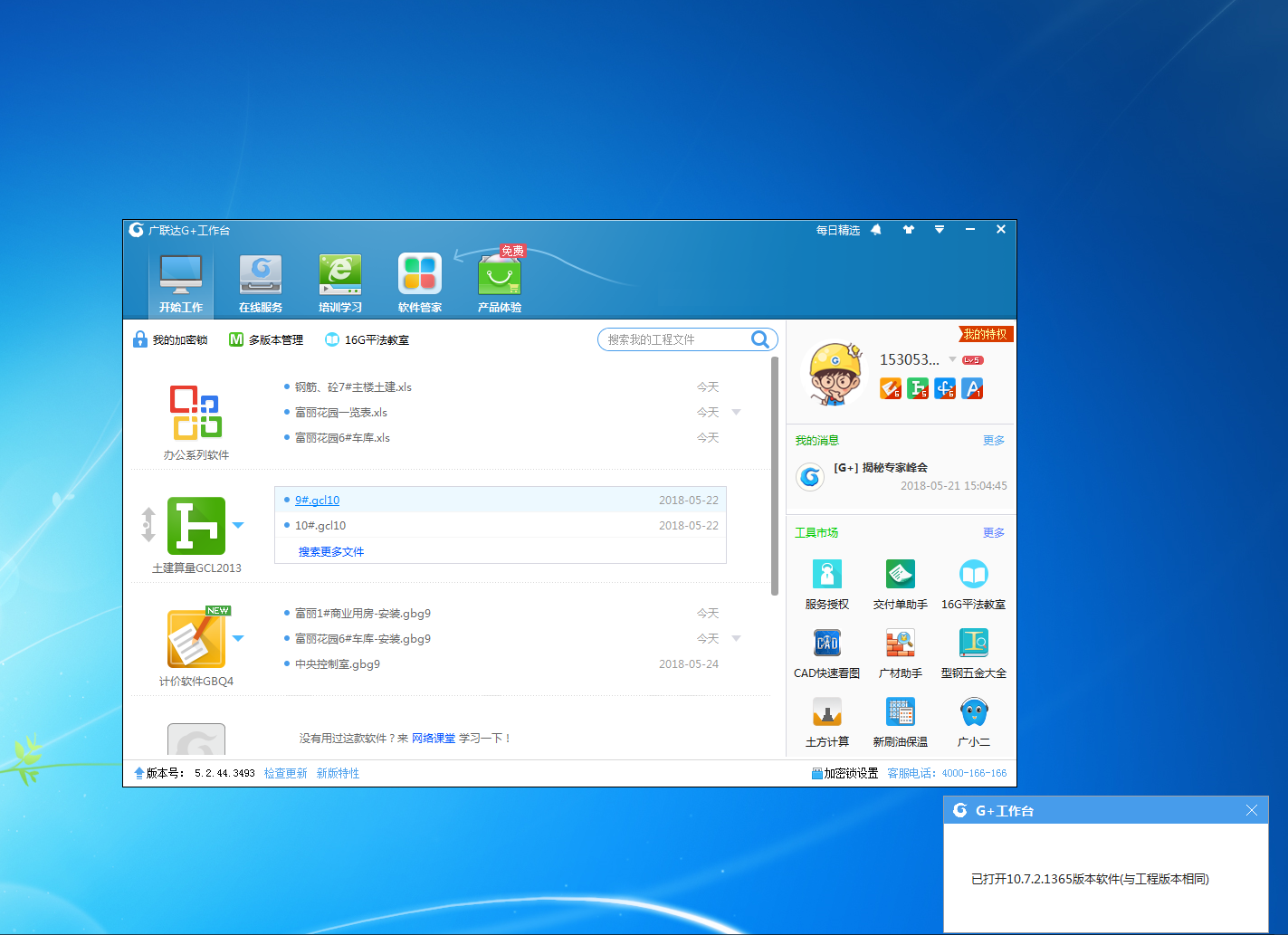Image resolution: width=1288 pixels, height=935 pixels.
Task: Click the search magnifier icon
Action: point(760,339)
